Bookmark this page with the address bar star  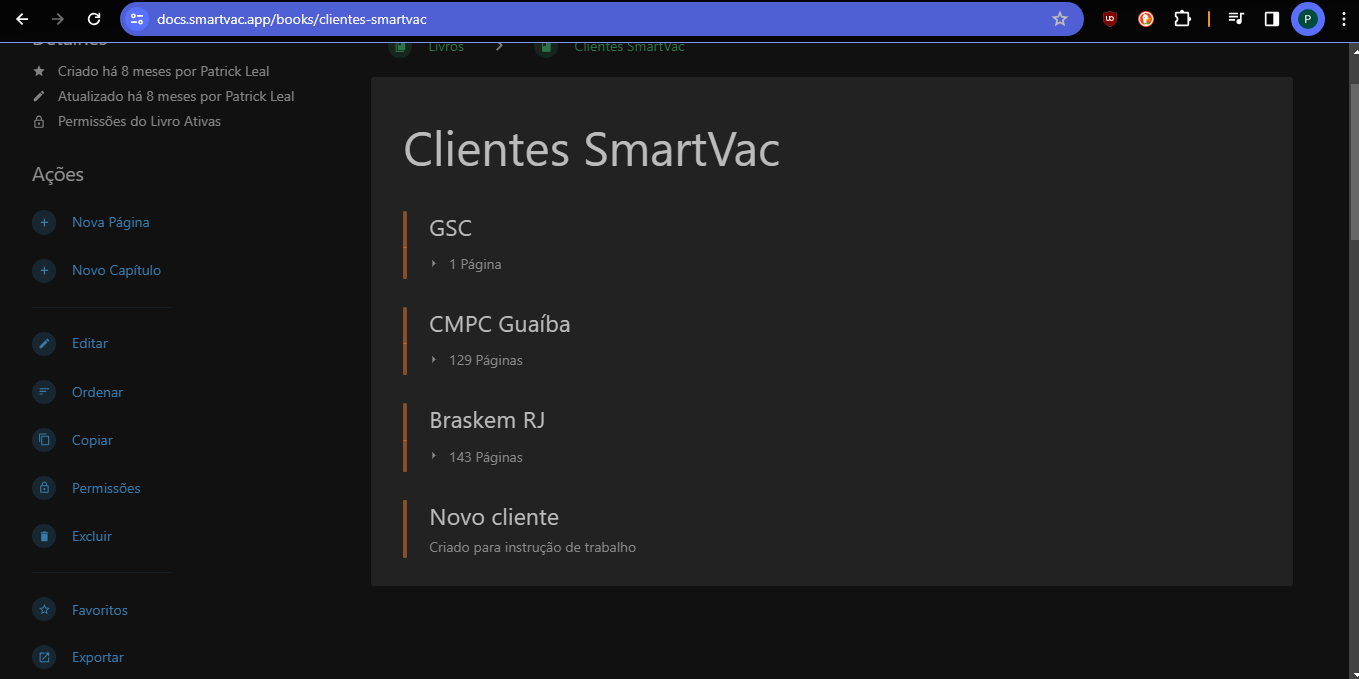tap(1060, 19)
